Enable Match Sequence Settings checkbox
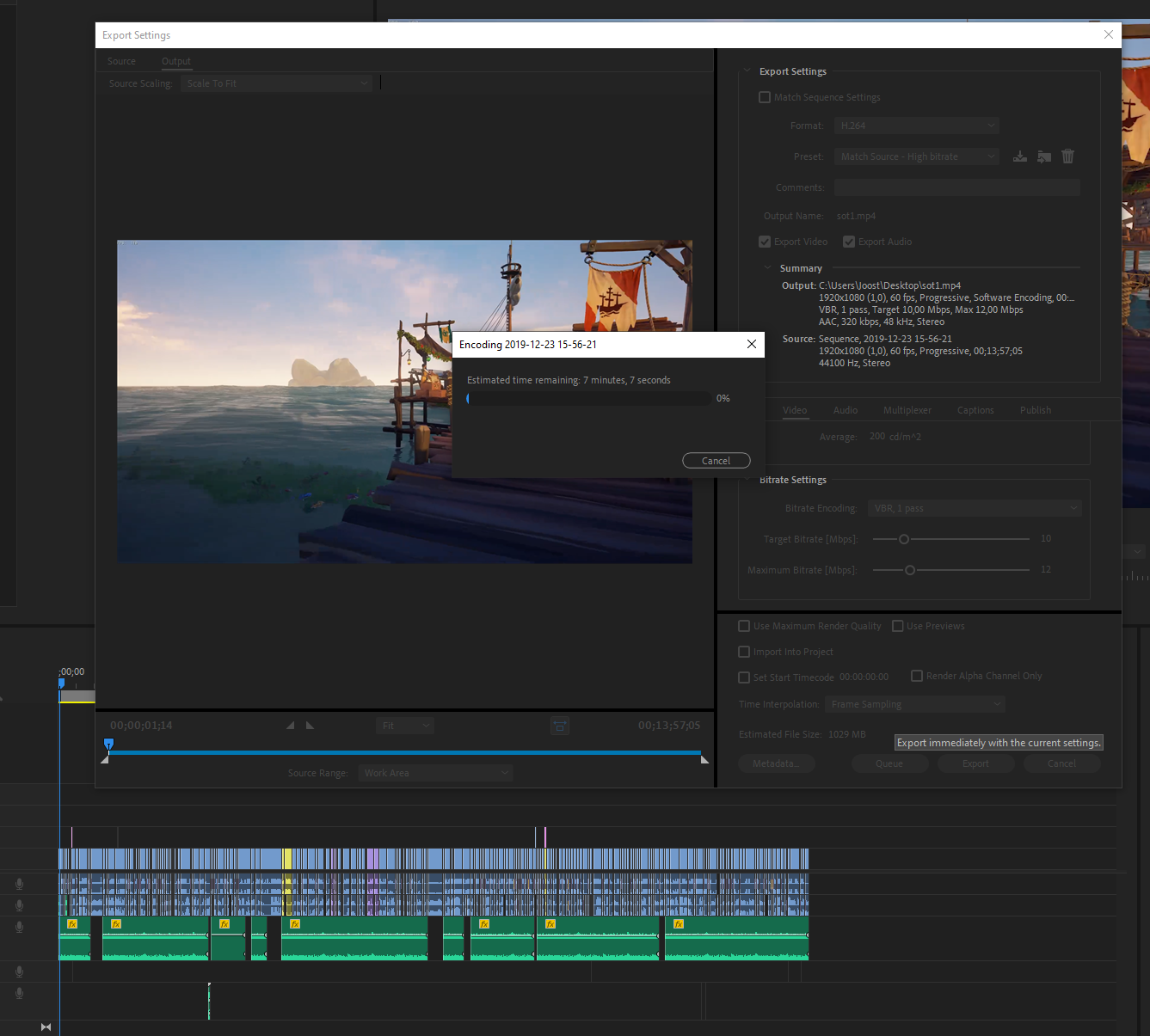This screenshot has width=1150, height=1036. pyautogui.click(x=765, y=97)
